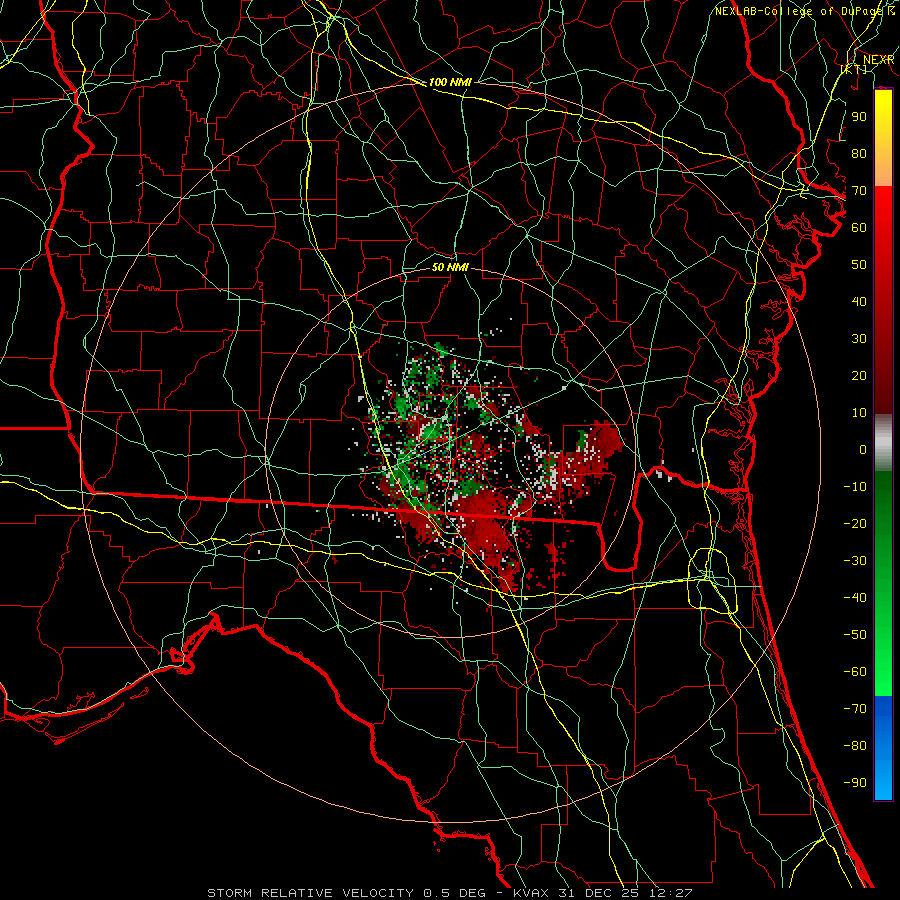Click the "-70" scale label

coord(855,708)
